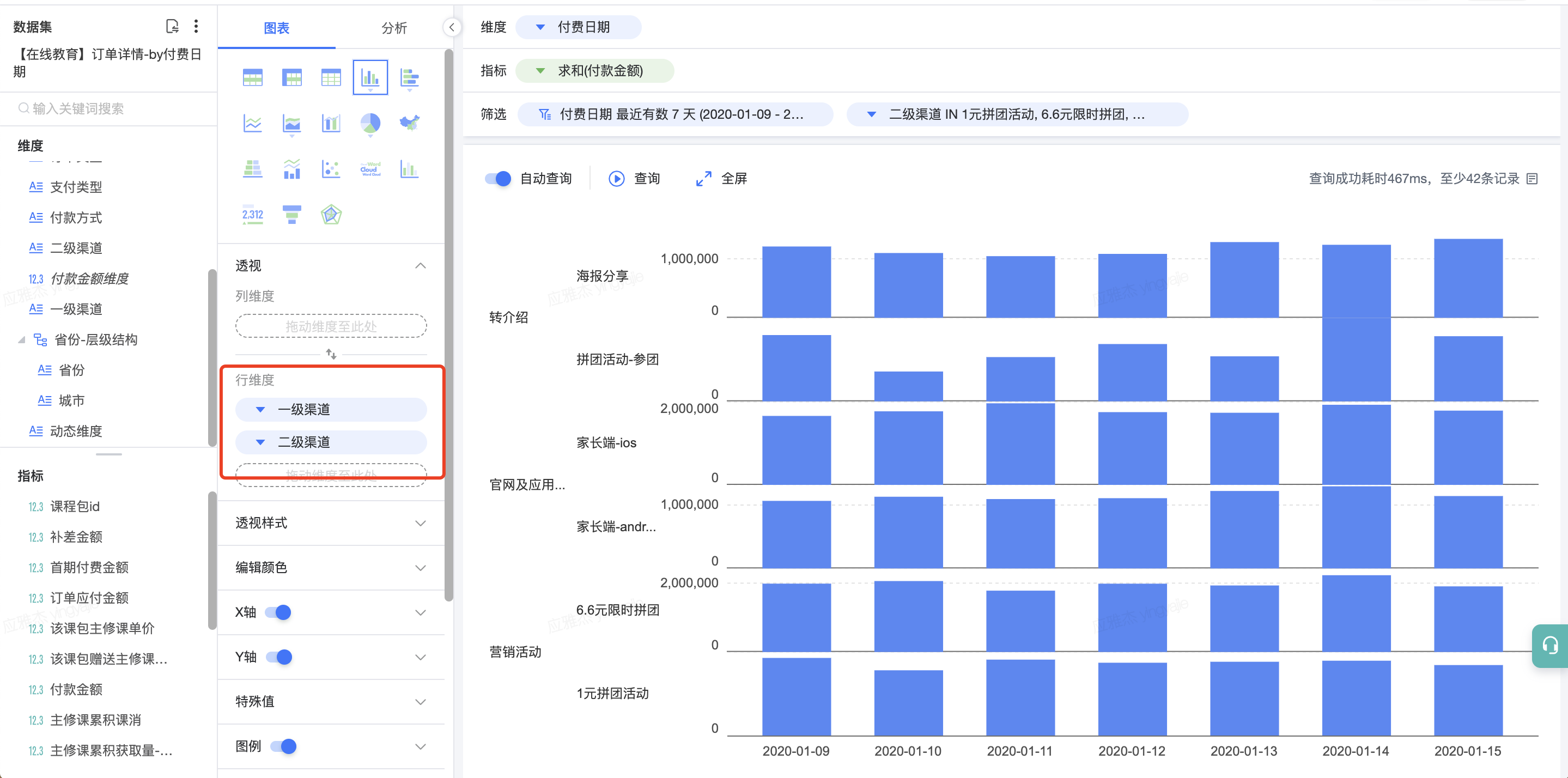
Task: Choose the Word Cloud chart type
Action: [x=370, y=169]
